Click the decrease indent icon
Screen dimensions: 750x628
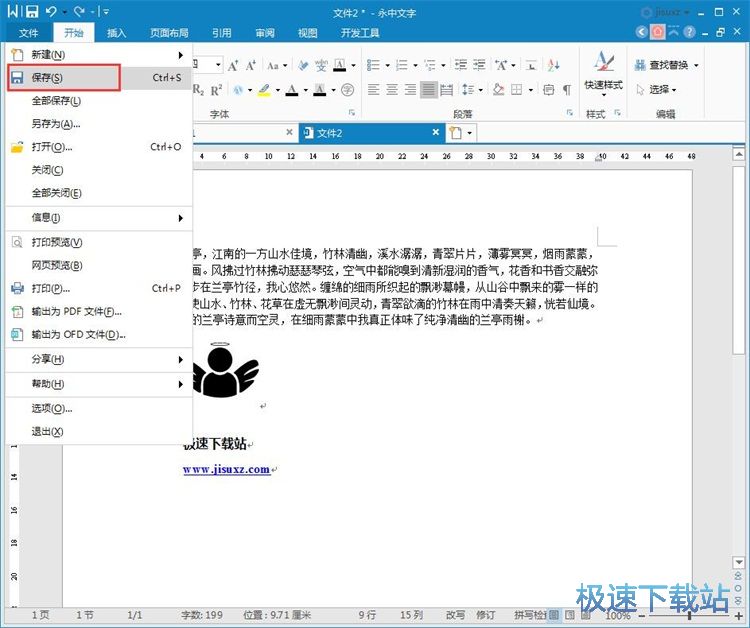click(461, 65)
